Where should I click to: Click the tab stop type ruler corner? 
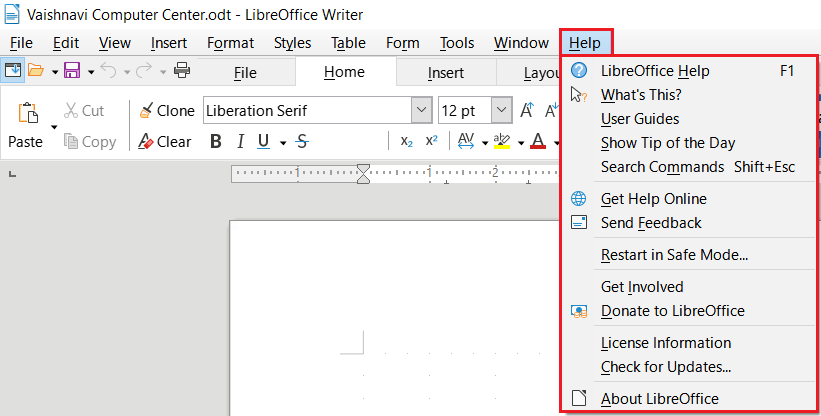pos(13,174)
